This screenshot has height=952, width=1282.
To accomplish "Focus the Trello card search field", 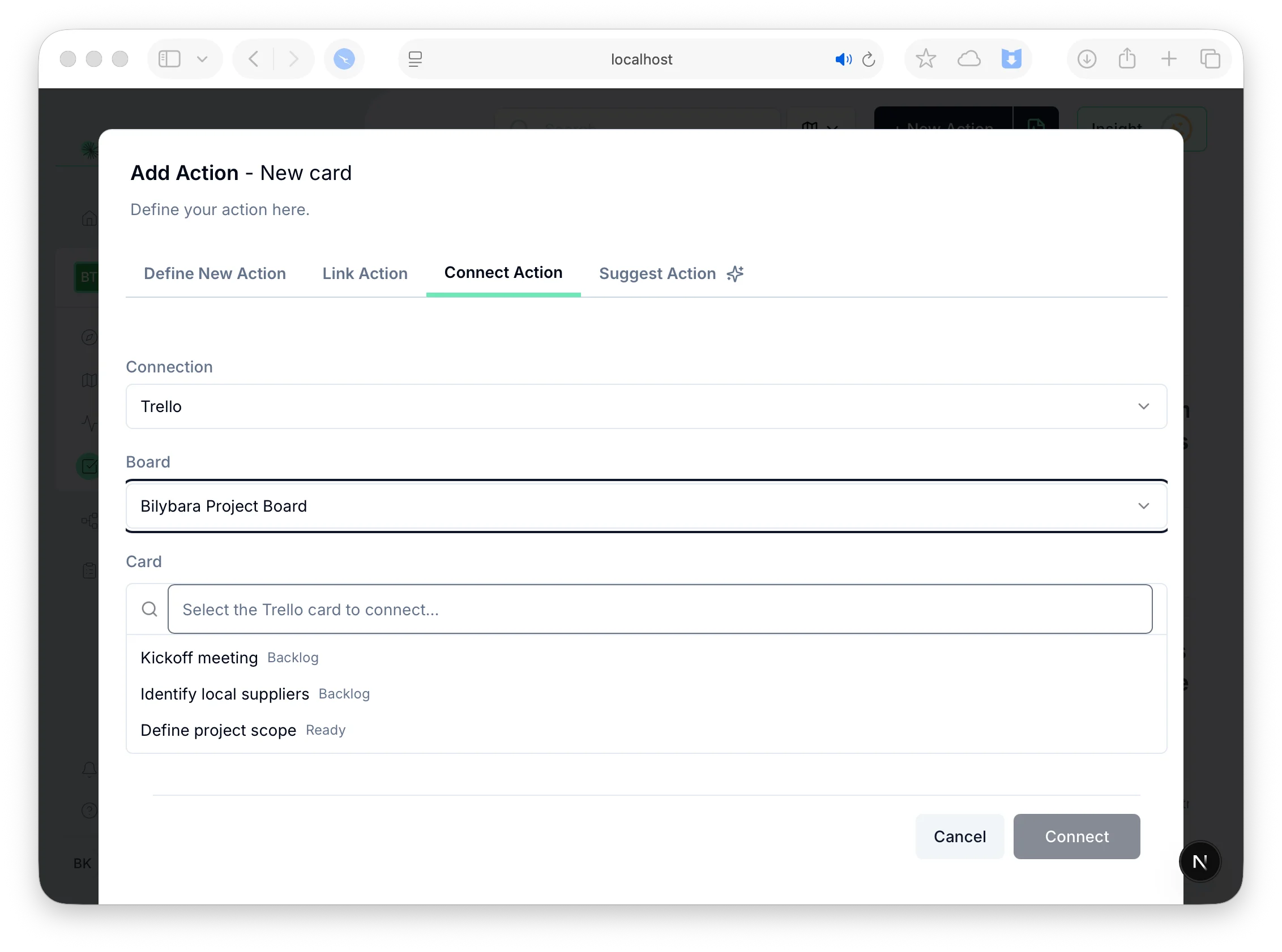I will tap(660, 609).
